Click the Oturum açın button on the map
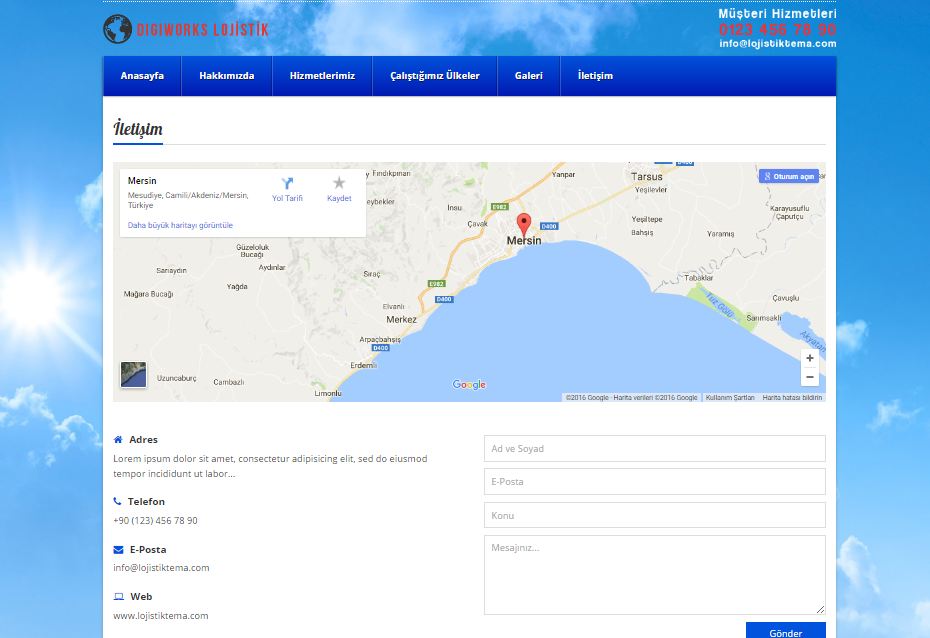Viewport: 930px width, 638px height. [789, 176]
